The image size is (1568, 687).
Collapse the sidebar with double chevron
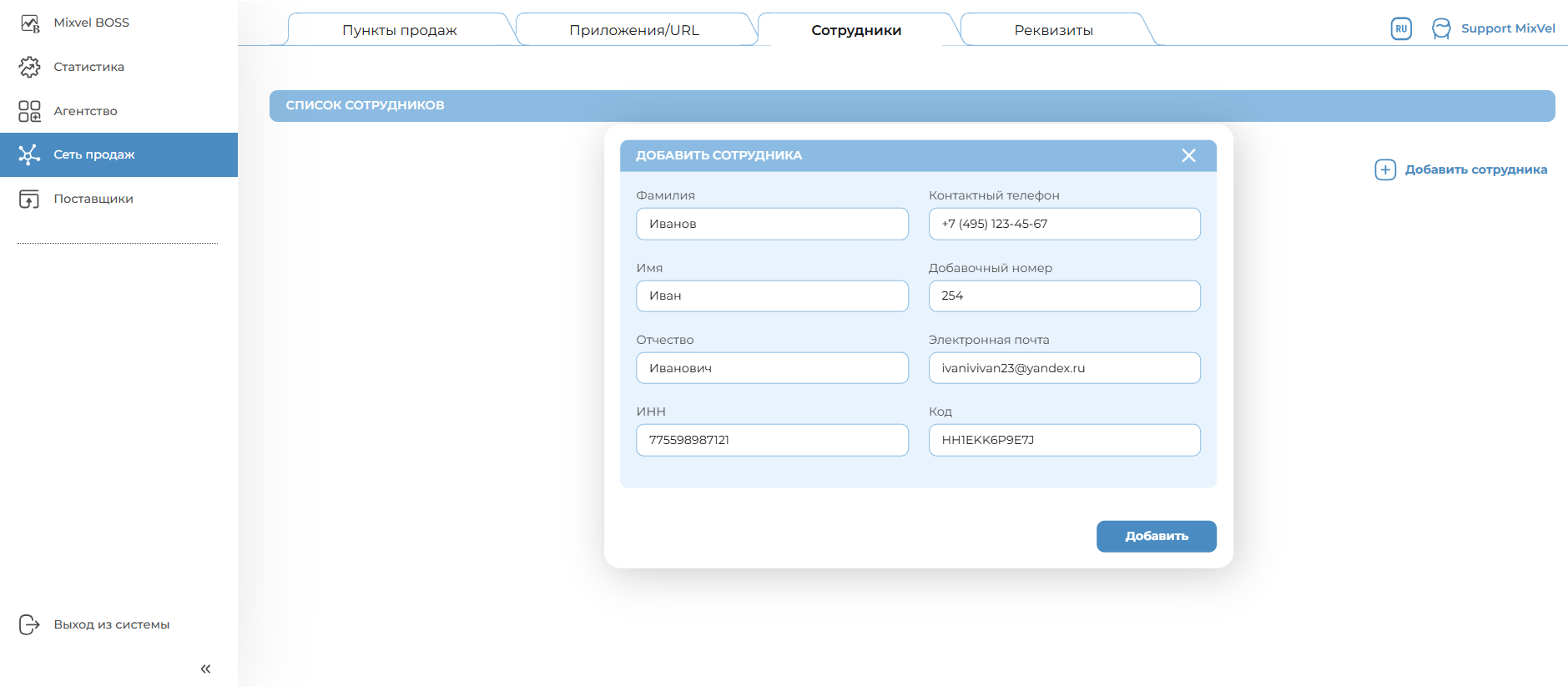[205, 669]
